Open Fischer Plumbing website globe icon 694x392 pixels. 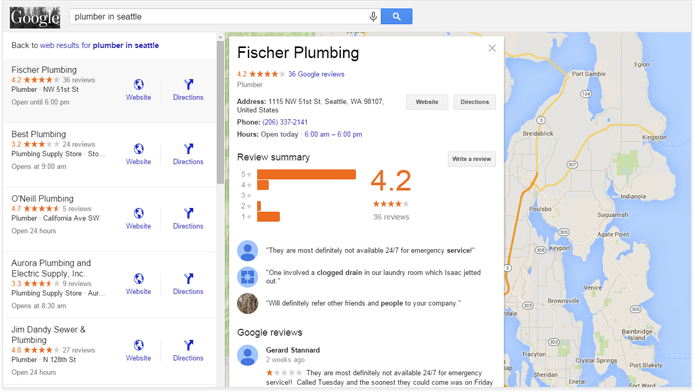139,85
